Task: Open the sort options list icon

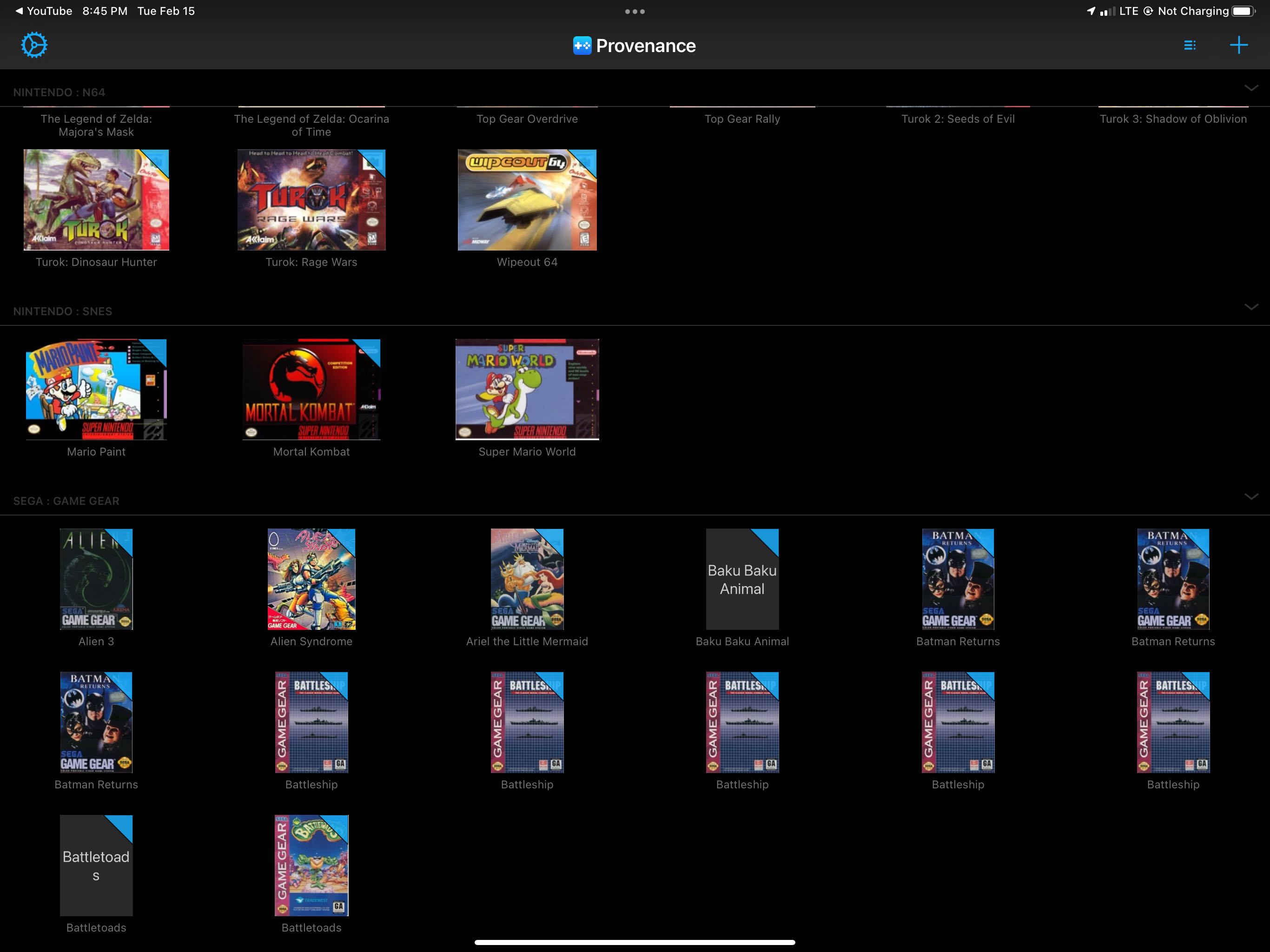Action: click(x=1190, y=45)
